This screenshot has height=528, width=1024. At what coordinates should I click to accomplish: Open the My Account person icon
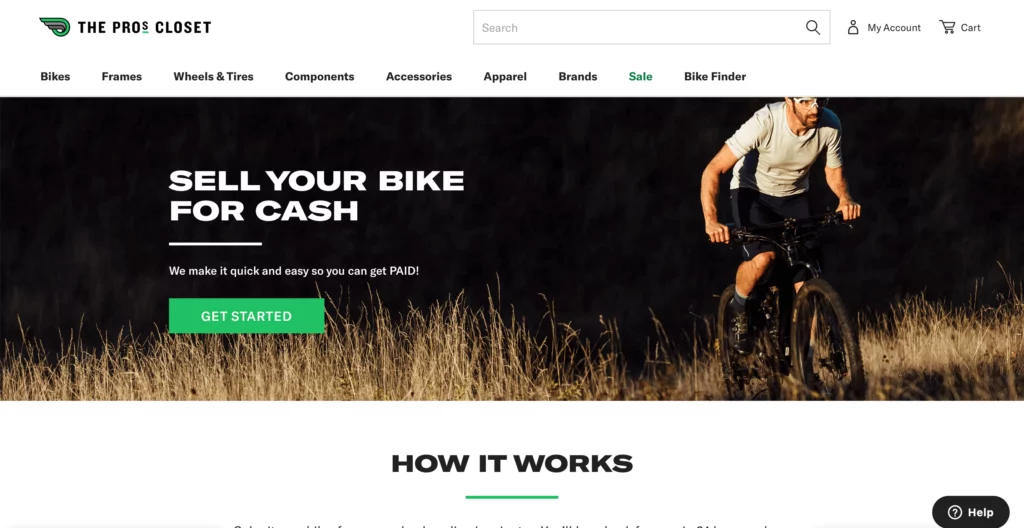[x=853, y=27]
